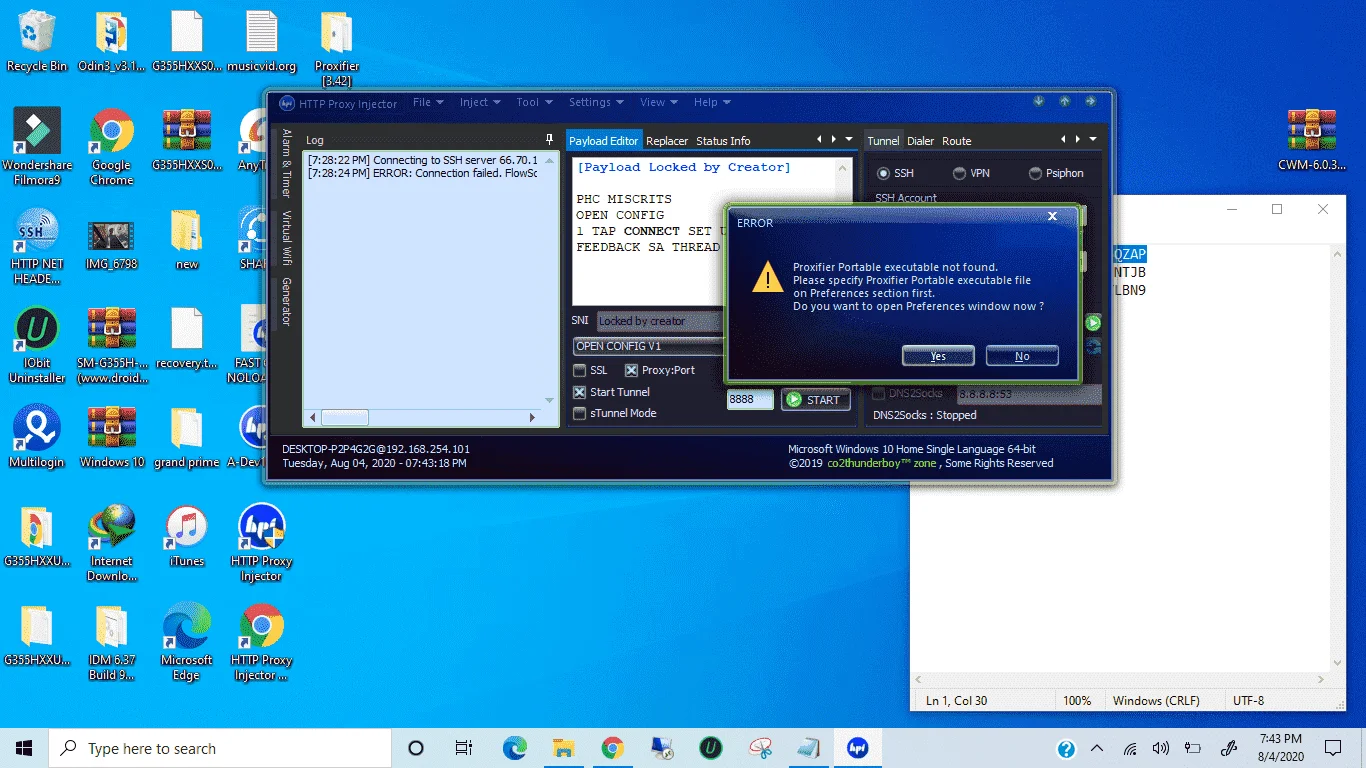Enable the SSL checkbox

(x=579, y=370)
